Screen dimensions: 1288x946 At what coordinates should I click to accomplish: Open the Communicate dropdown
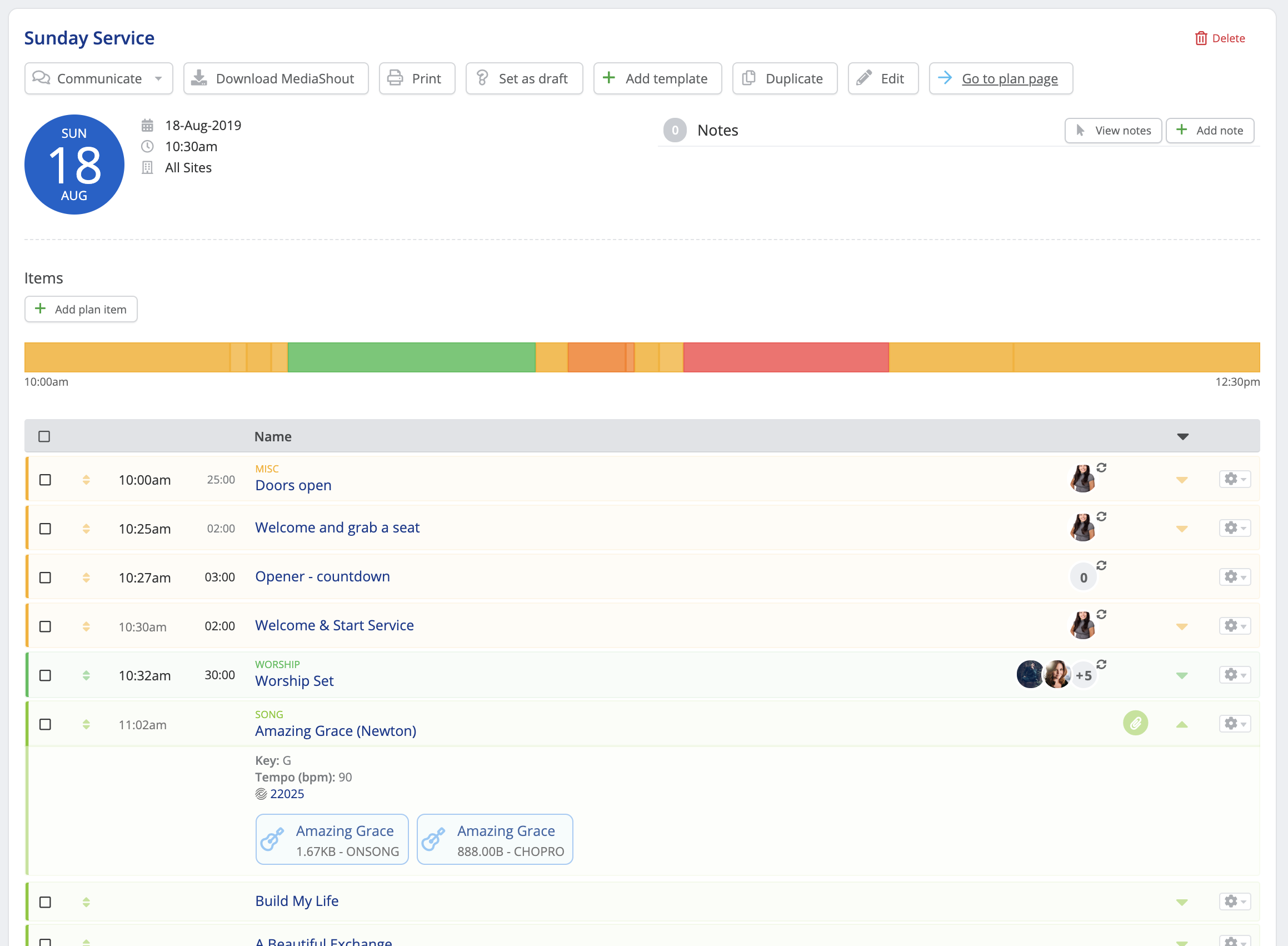pyautogui.click(x=98, y=78)
